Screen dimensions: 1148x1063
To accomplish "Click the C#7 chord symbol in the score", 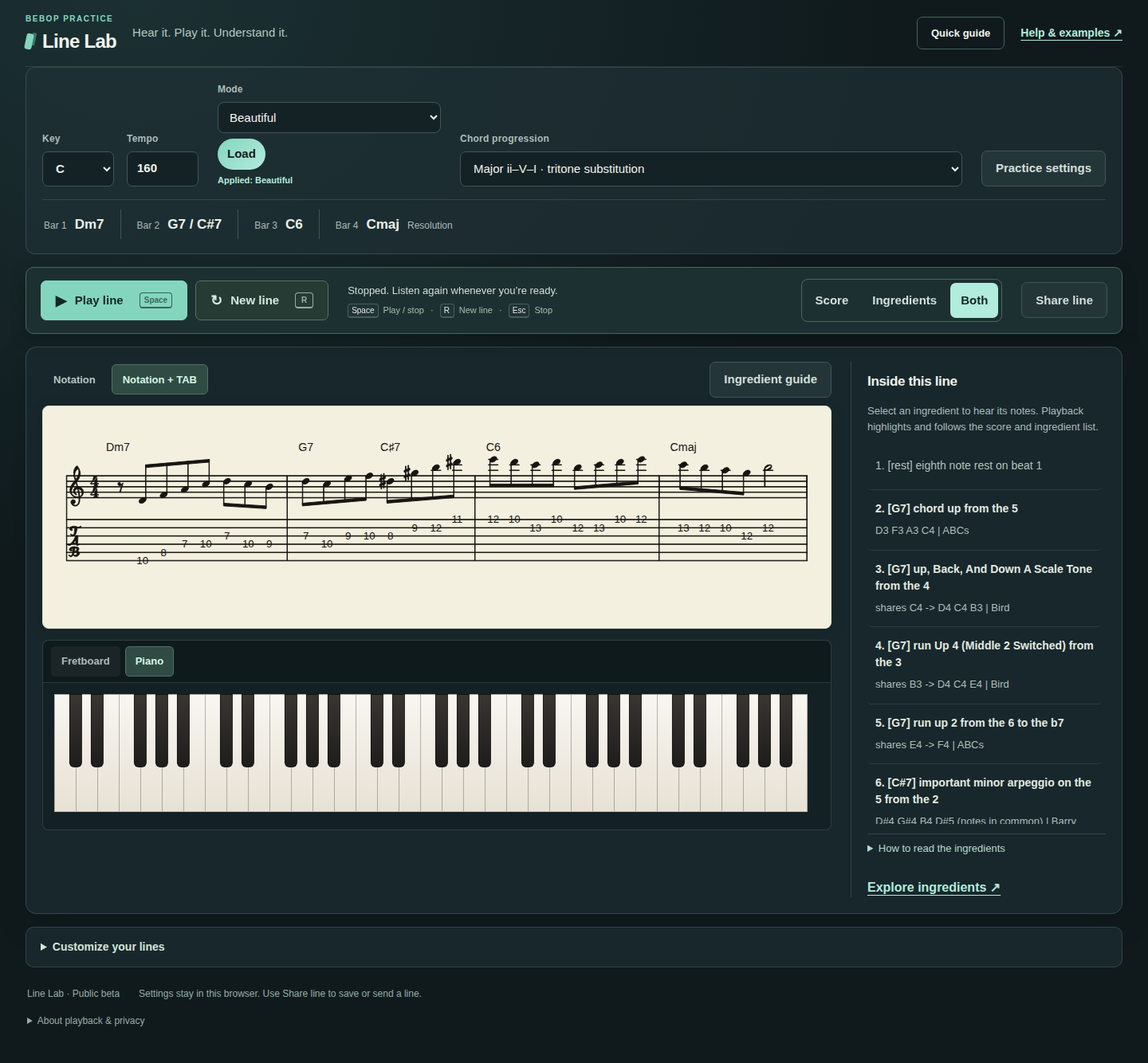I will [391, 447].
